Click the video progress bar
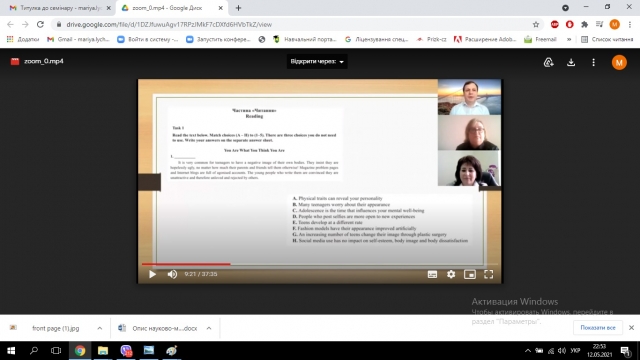The width and height of the screenshot is (640, 360). [320, 264]
